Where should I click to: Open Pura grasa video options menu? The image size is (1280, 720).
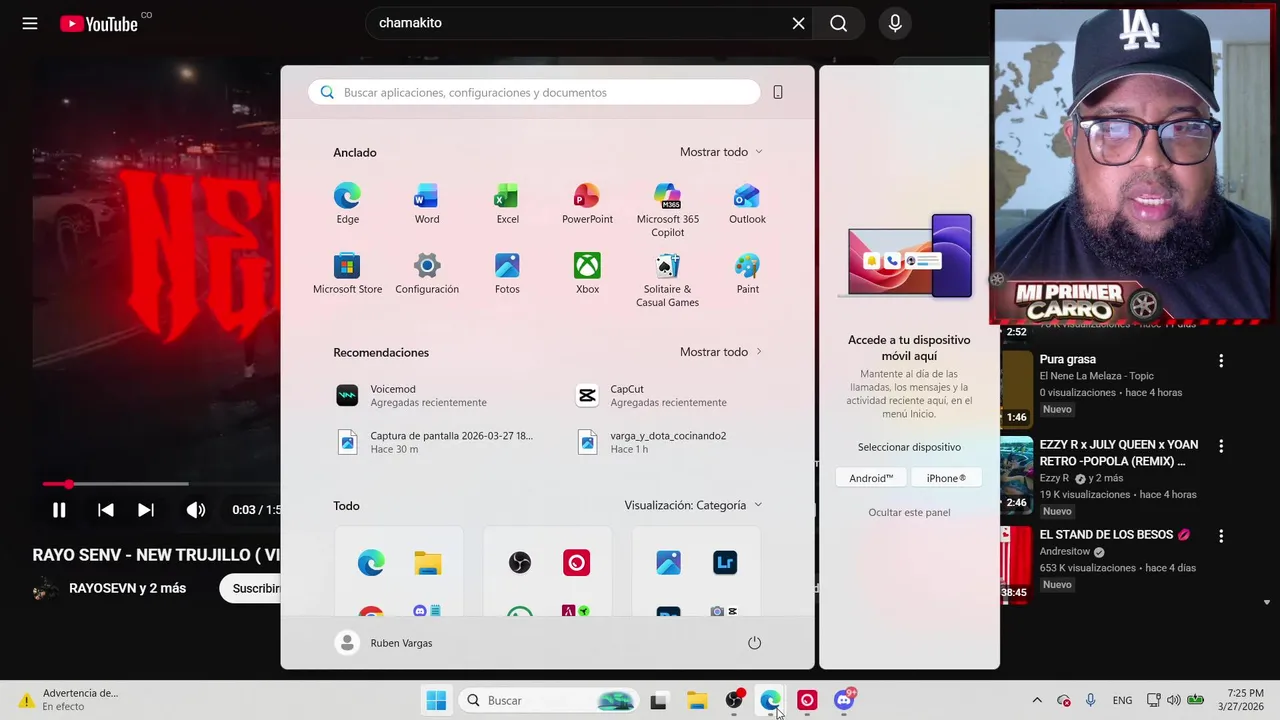(1221, 361)
